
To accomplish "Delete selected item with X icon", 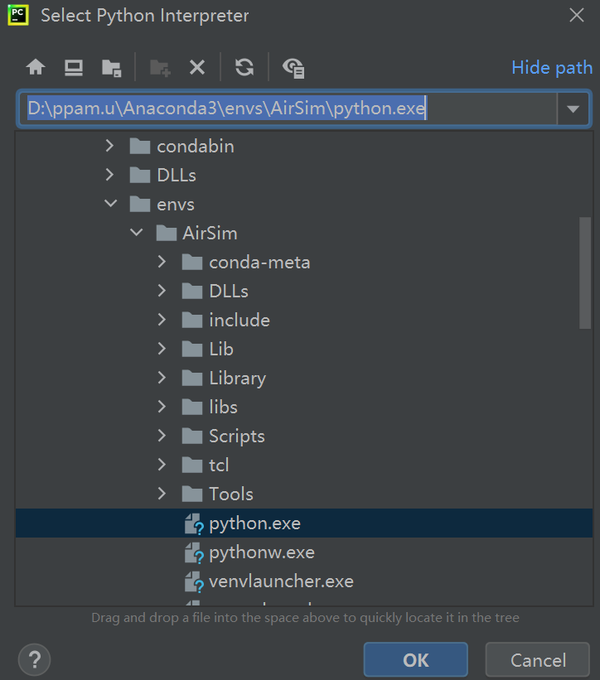I will point(197,67).
